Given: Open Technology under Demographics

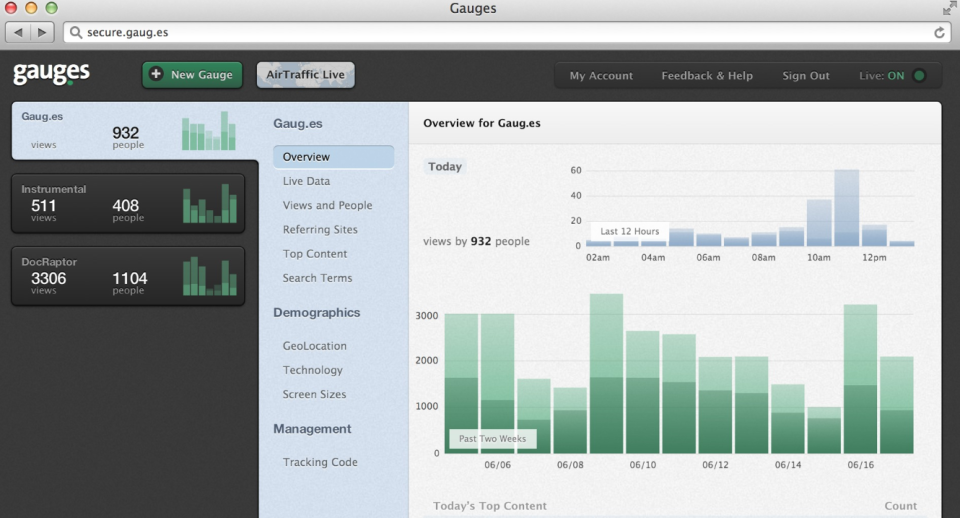Looking at the screenshot, I should (x=313, y=370).
